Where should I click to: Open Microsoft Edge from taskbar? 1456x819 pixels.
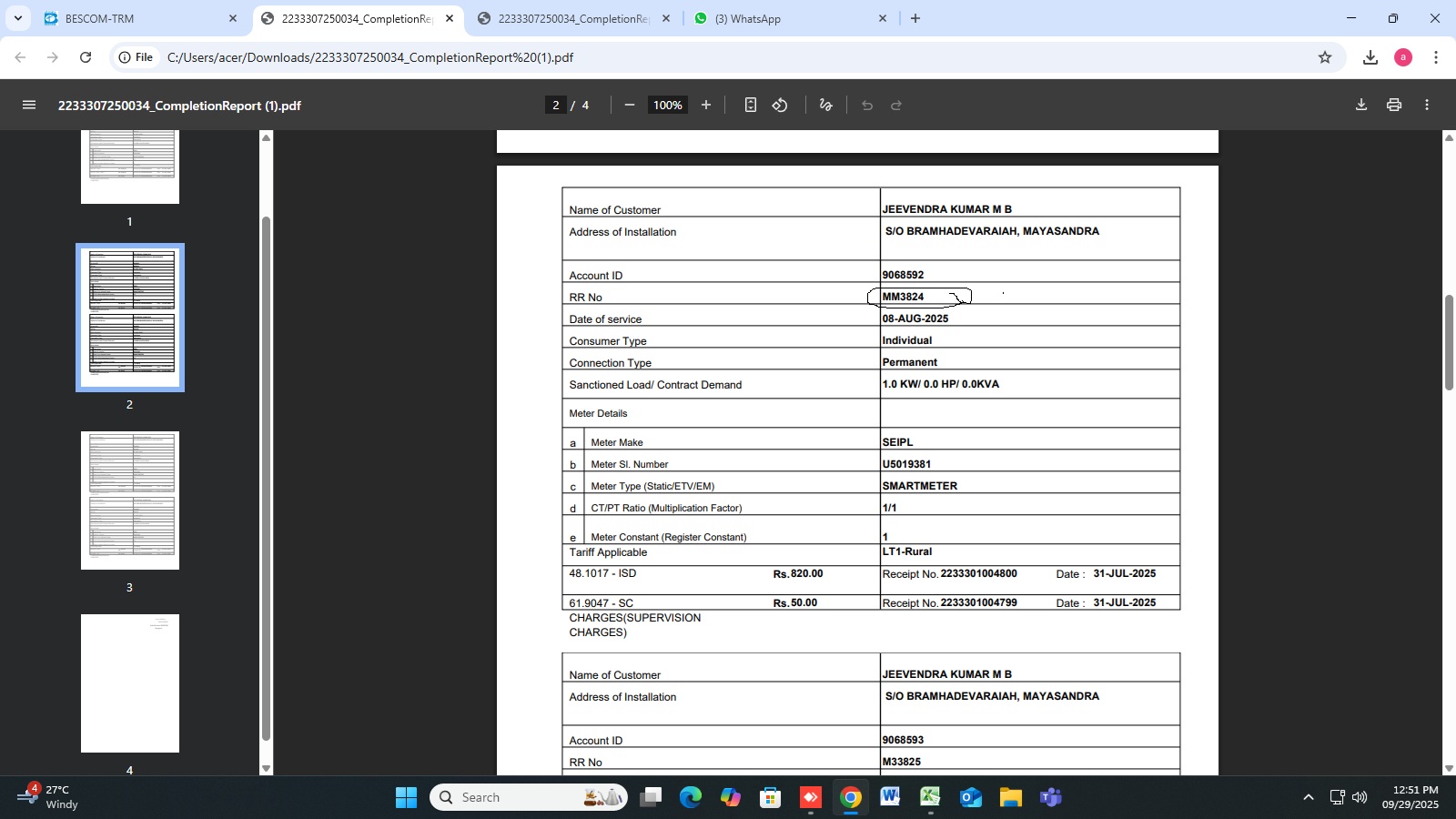691,797
